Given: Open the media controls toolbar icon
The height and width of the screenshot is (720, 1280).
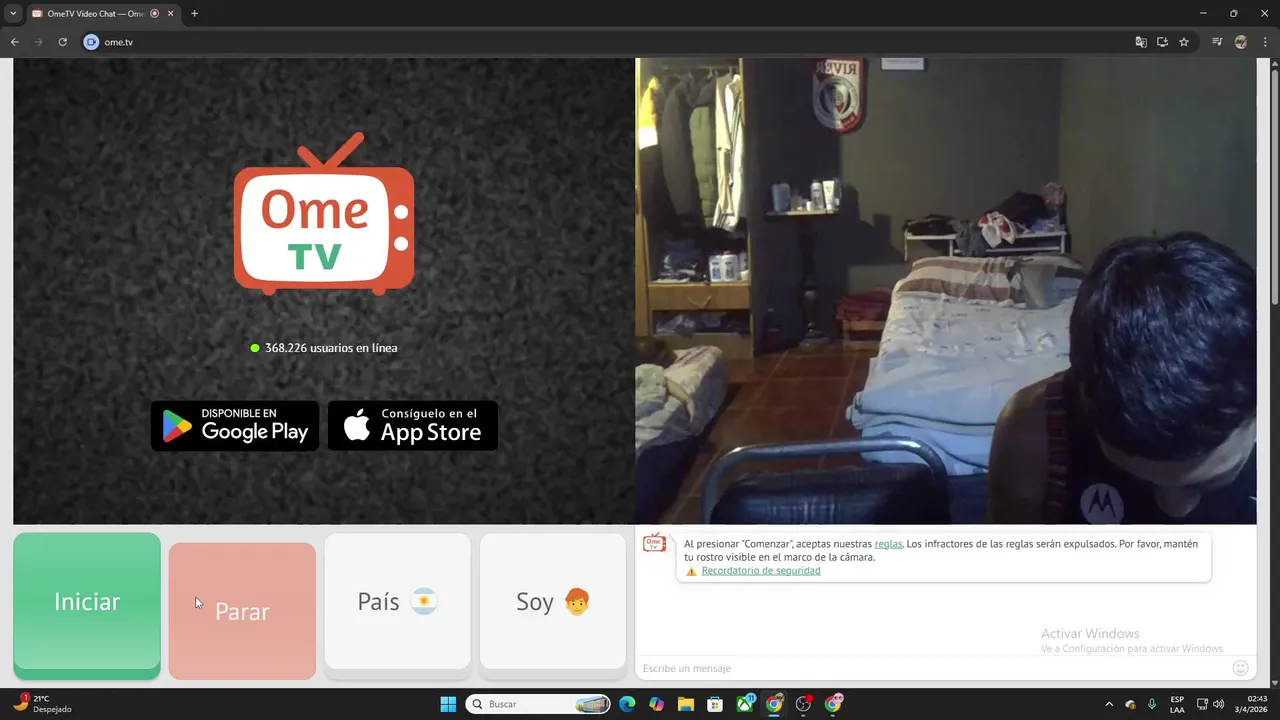Looking at the screenshot, I should 1217,42.
